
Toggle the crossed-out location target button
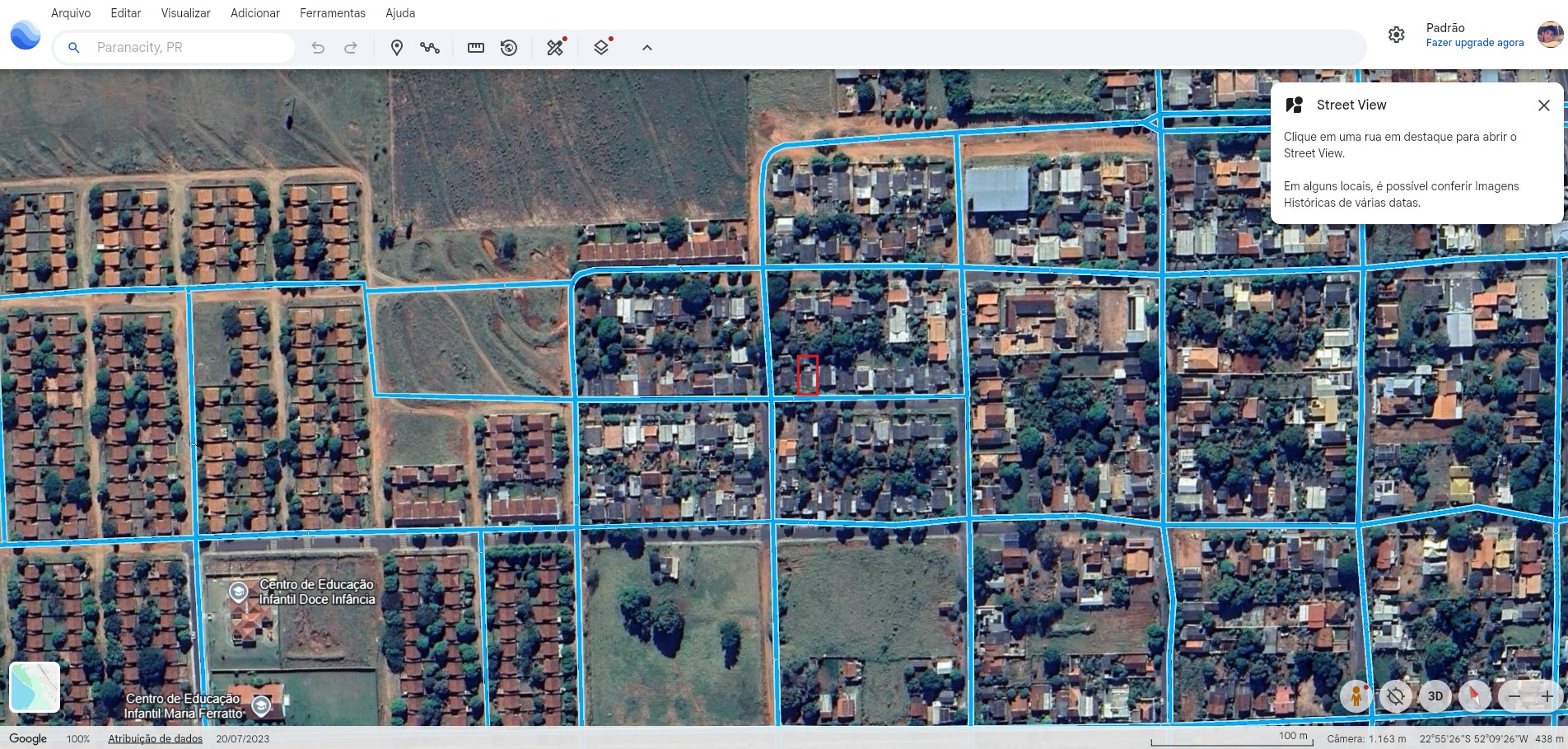1395,696
